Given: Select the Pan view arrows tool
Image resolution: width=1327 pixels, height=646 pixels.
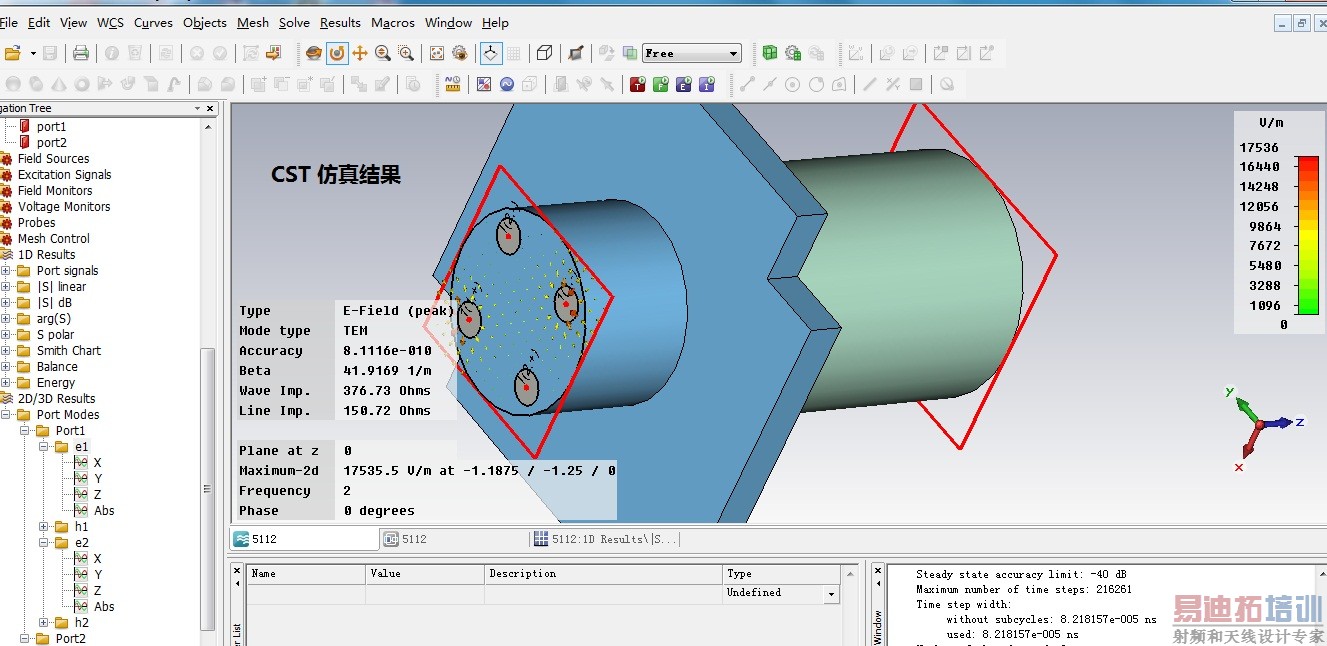Looking at the screenshot, I should [360, 53].
